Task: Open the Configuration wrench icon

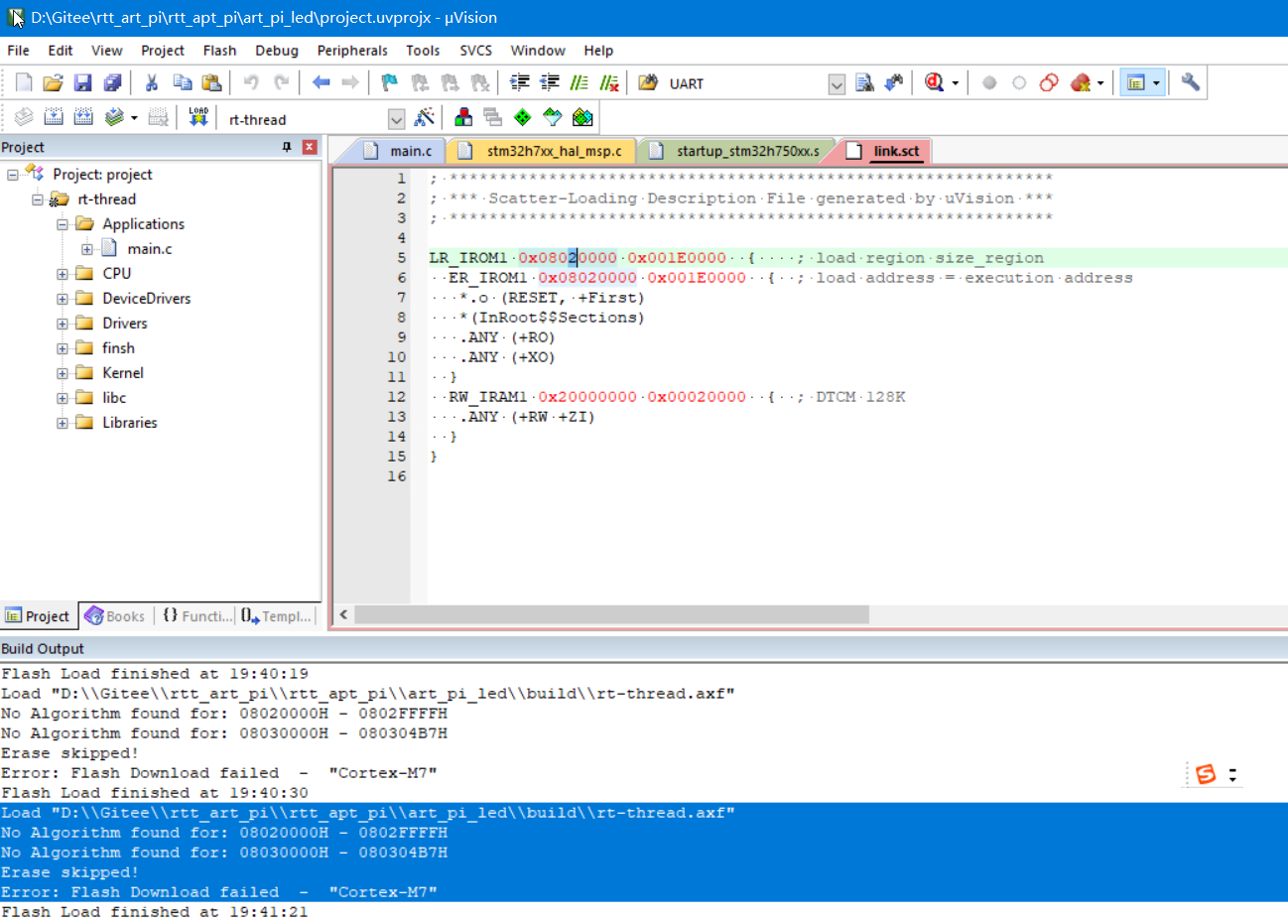Action: tap(1191, 83)
